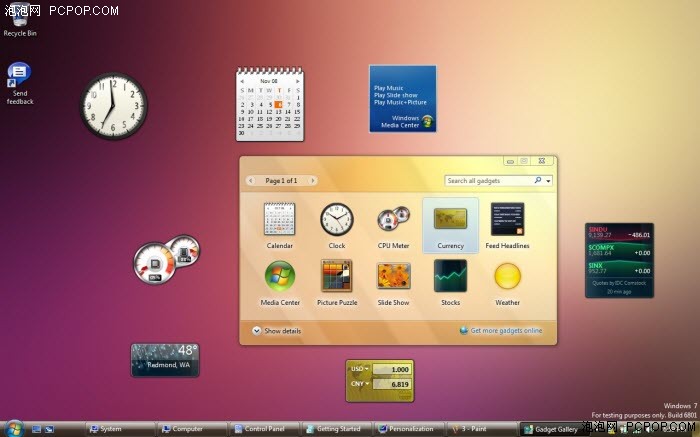
Task: Select Stocks gadget in gallery
Action: pyautogui.click(x=450, y=283)
